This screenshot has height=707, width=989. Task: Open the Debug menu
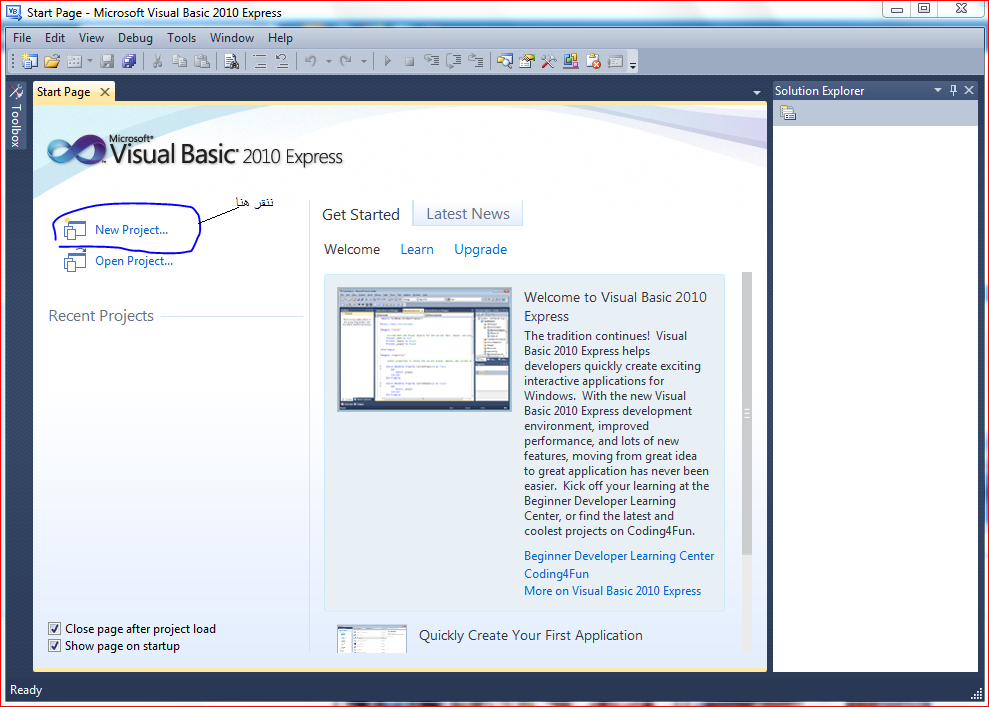coord(136,38)
